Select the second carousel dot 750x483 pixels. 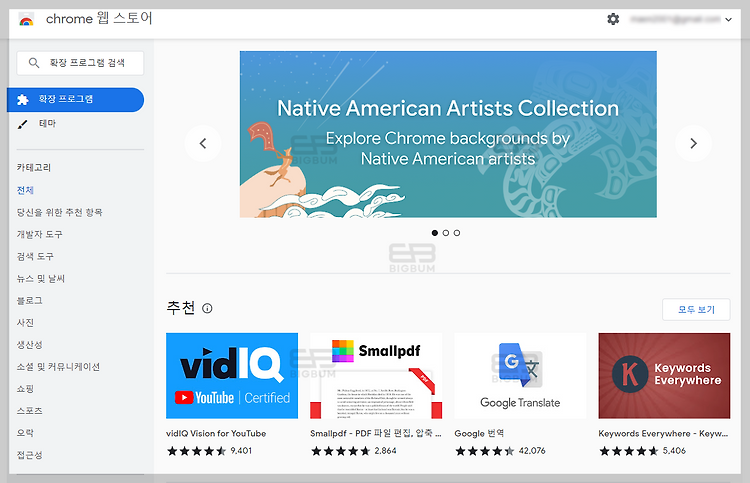(x=446, y=233)
